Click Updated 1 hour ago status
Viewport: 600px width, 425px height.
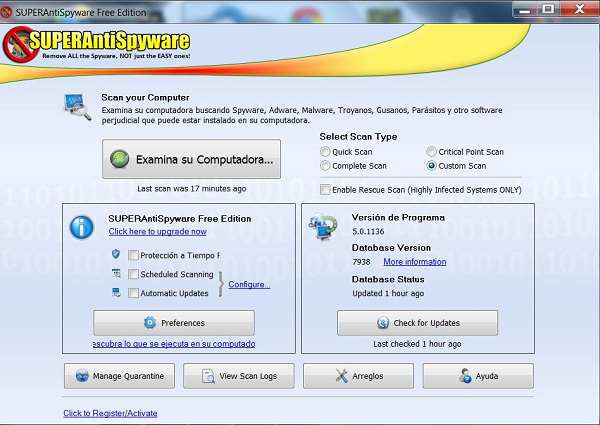pyautogui.click(x=388, y=293)
